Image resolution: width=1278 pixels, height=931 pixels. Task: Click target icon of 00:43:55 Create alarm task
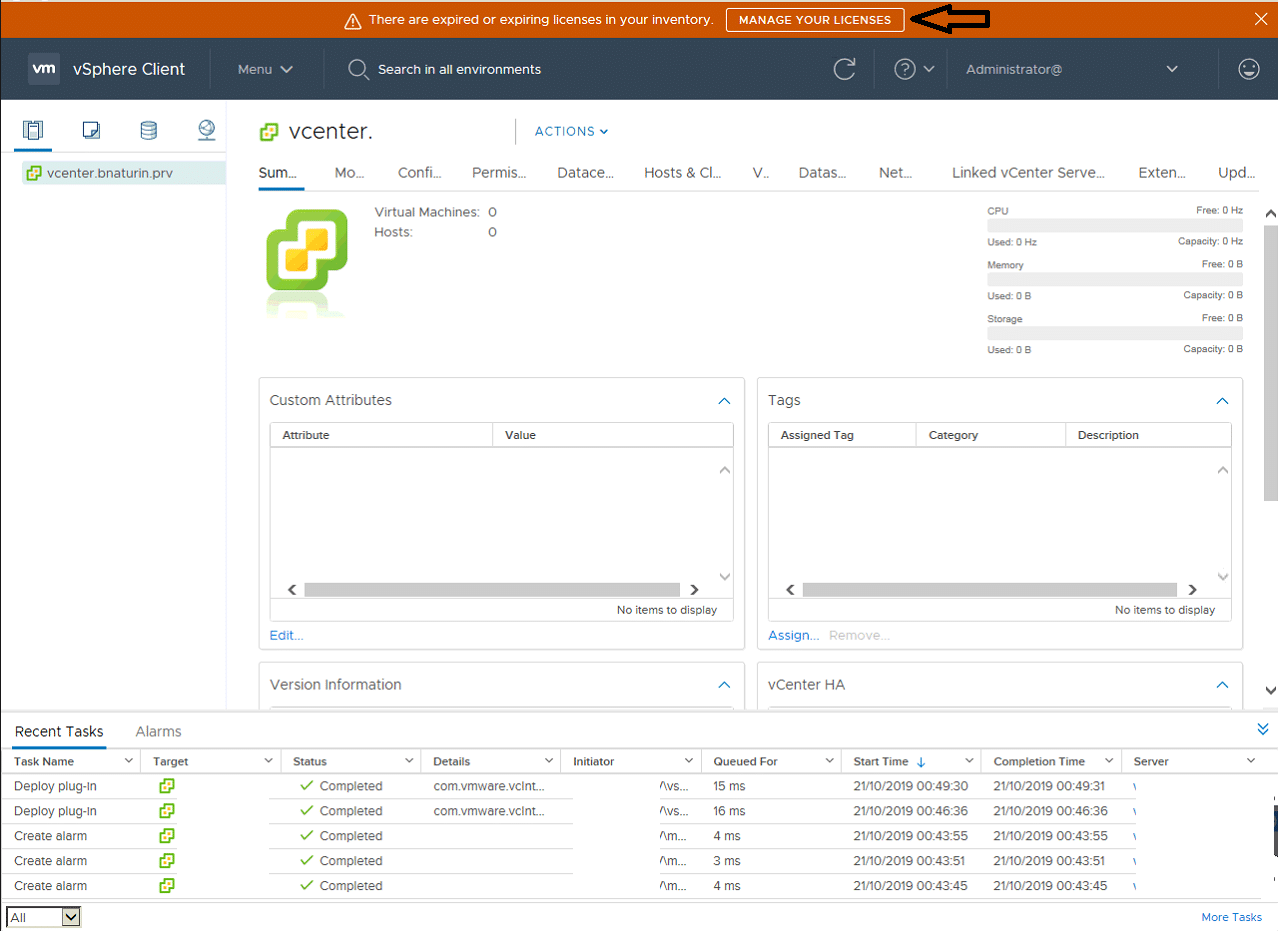pyautogui.click(x=167, y=836)
